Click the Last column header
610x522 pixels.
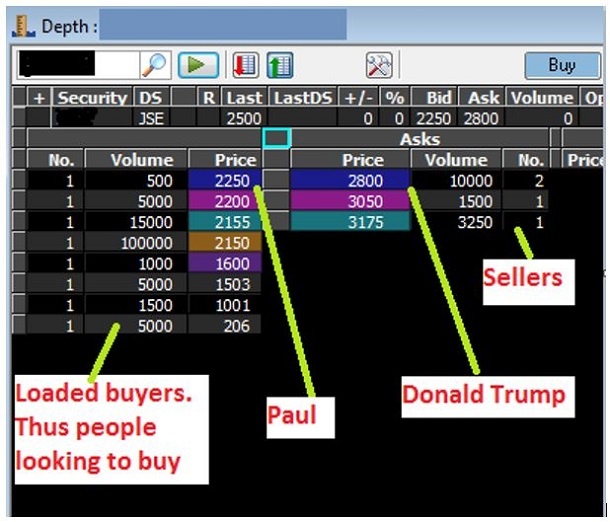pos(243,98)
